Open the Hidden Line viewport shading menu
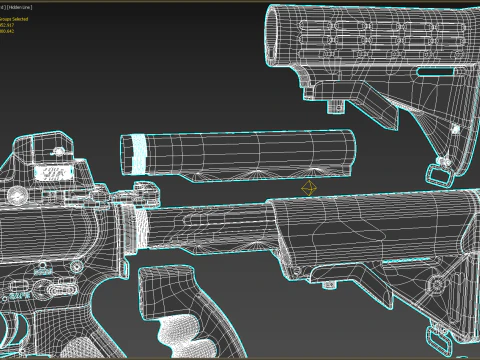 tap(19, 7)
